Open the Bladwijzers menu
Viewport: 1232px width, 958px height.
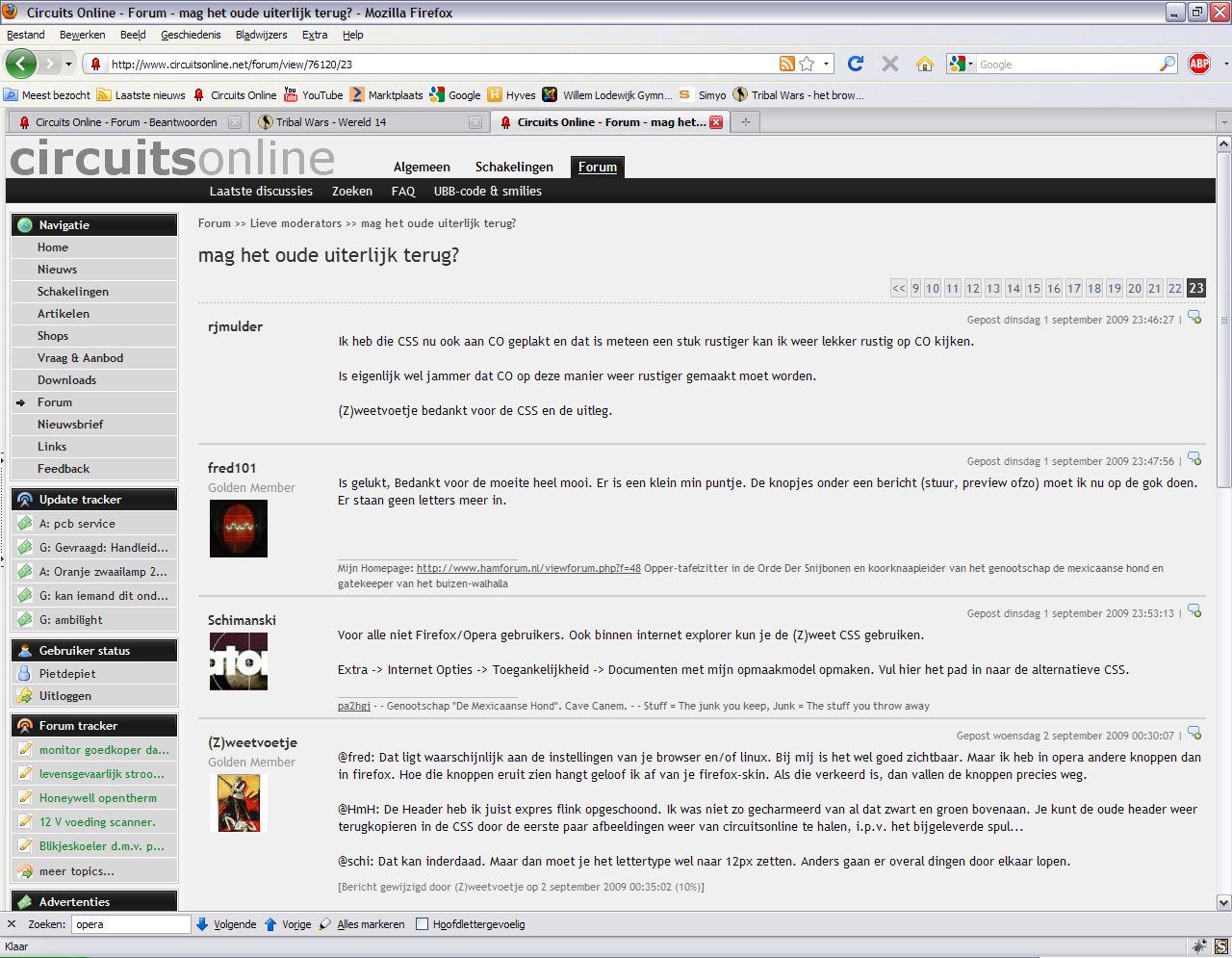click(261, 35)
